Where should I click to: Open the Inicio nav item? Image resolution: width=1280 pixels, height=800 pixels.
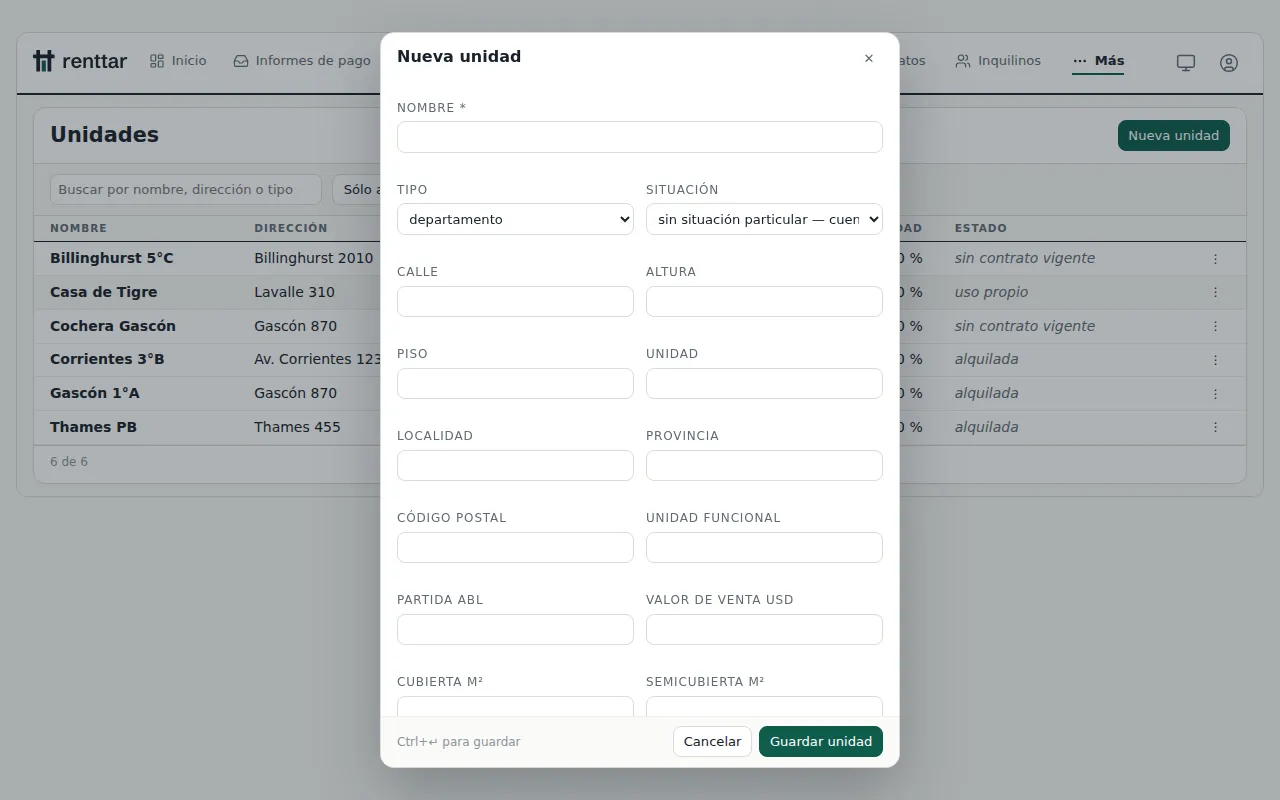coord(178,61)
